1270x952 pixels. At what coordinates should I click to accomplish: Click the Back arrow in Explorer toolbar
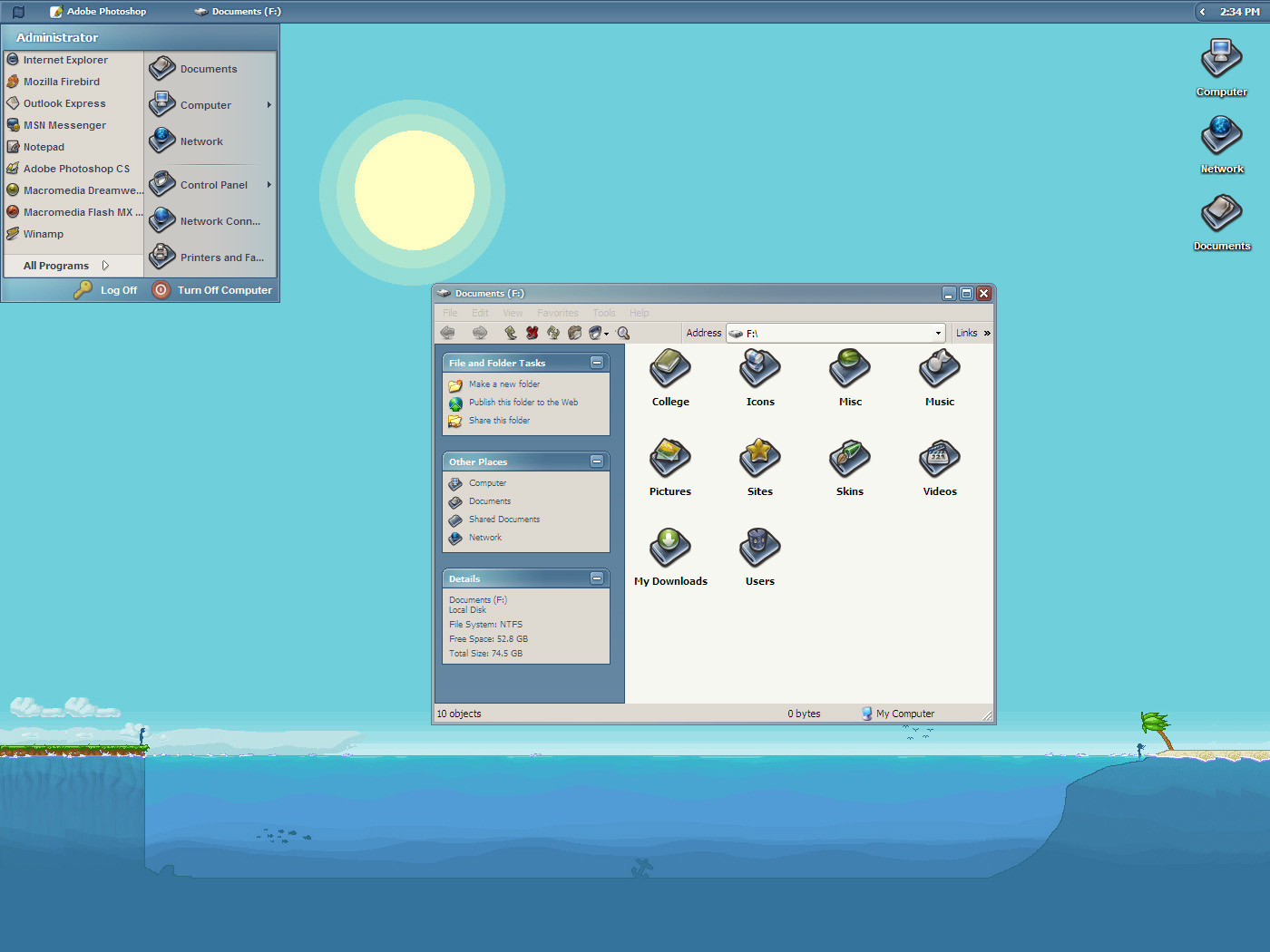click(x=448, y=333)
